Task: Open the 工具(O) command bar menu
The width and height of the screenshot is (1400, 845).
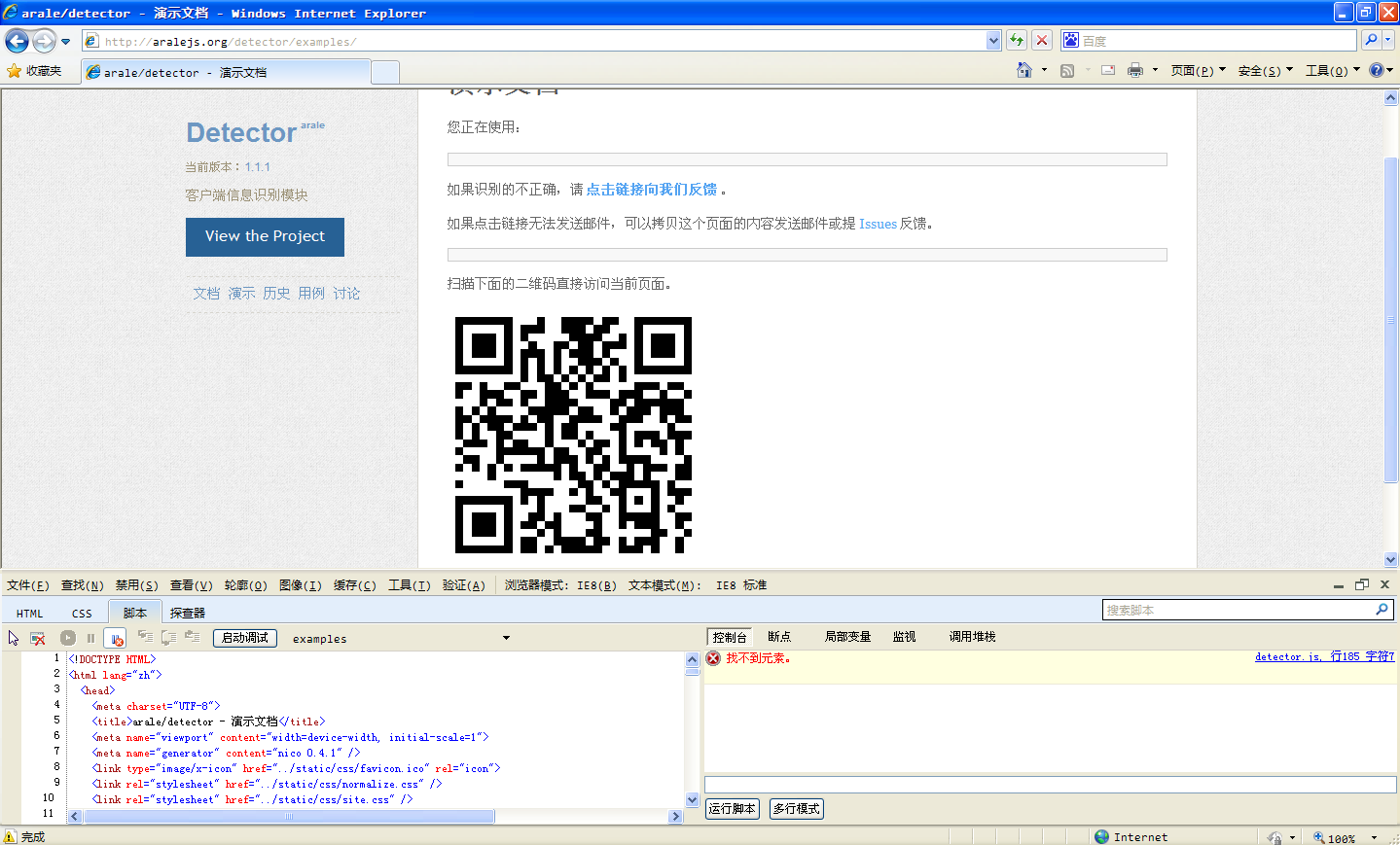Action: click(1332, 71)
